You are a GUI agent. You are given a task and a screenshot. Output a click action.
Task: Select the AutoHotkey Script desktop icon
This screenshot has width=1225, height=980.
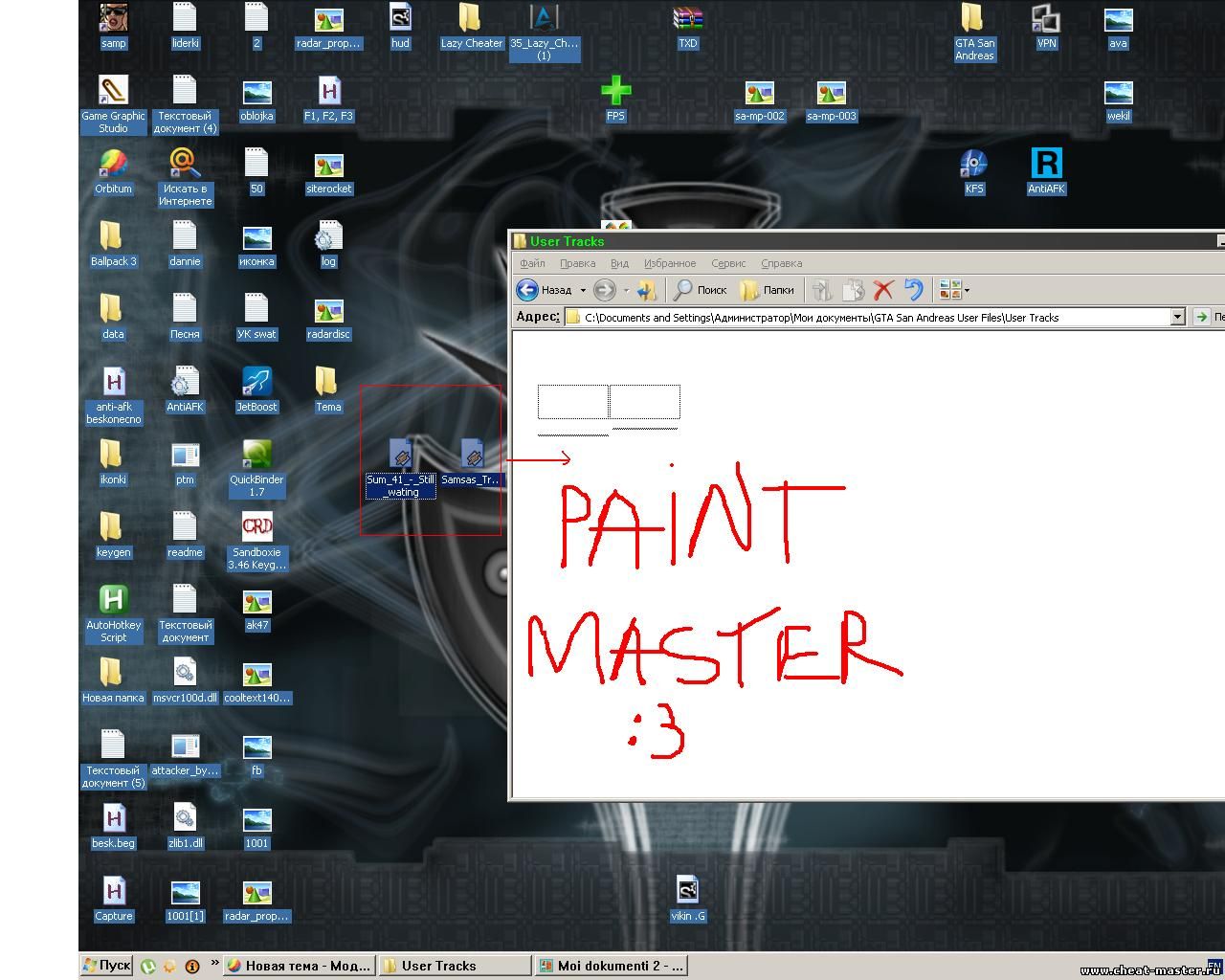pyautogui.click(x=113, y=601)
